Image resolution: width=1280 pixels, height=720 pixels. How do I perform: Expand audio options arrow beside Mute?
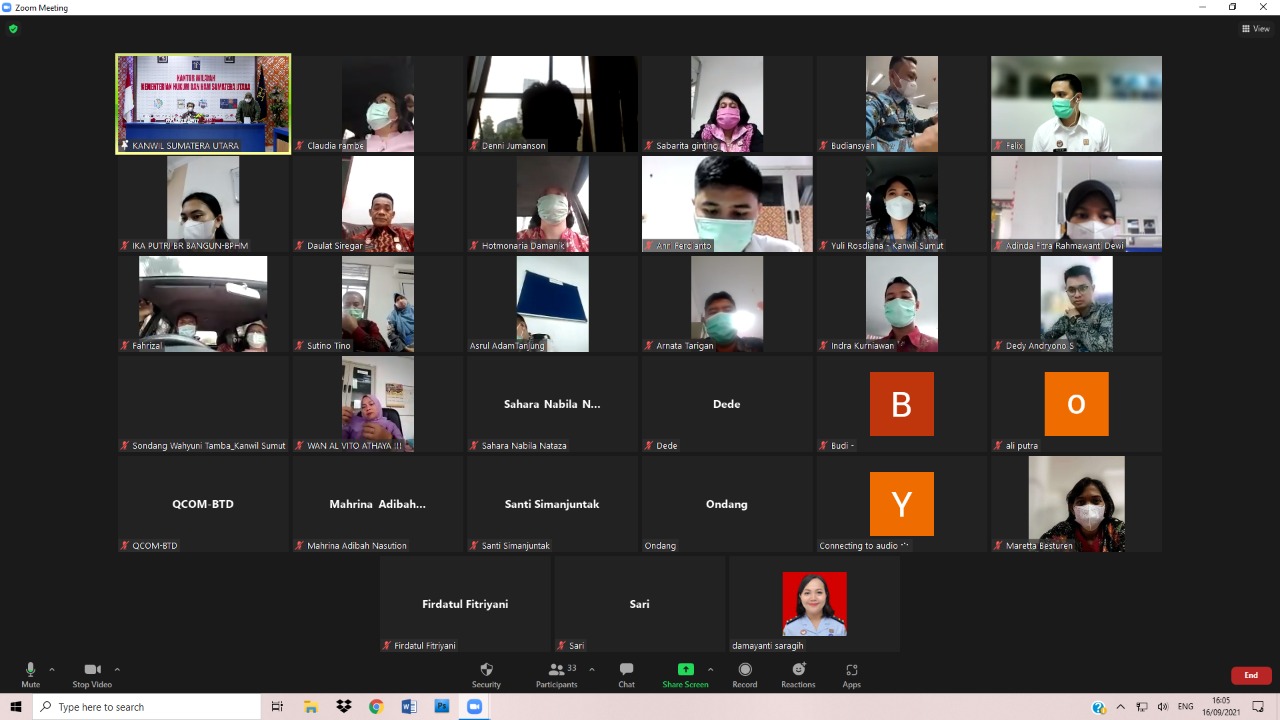52,670
